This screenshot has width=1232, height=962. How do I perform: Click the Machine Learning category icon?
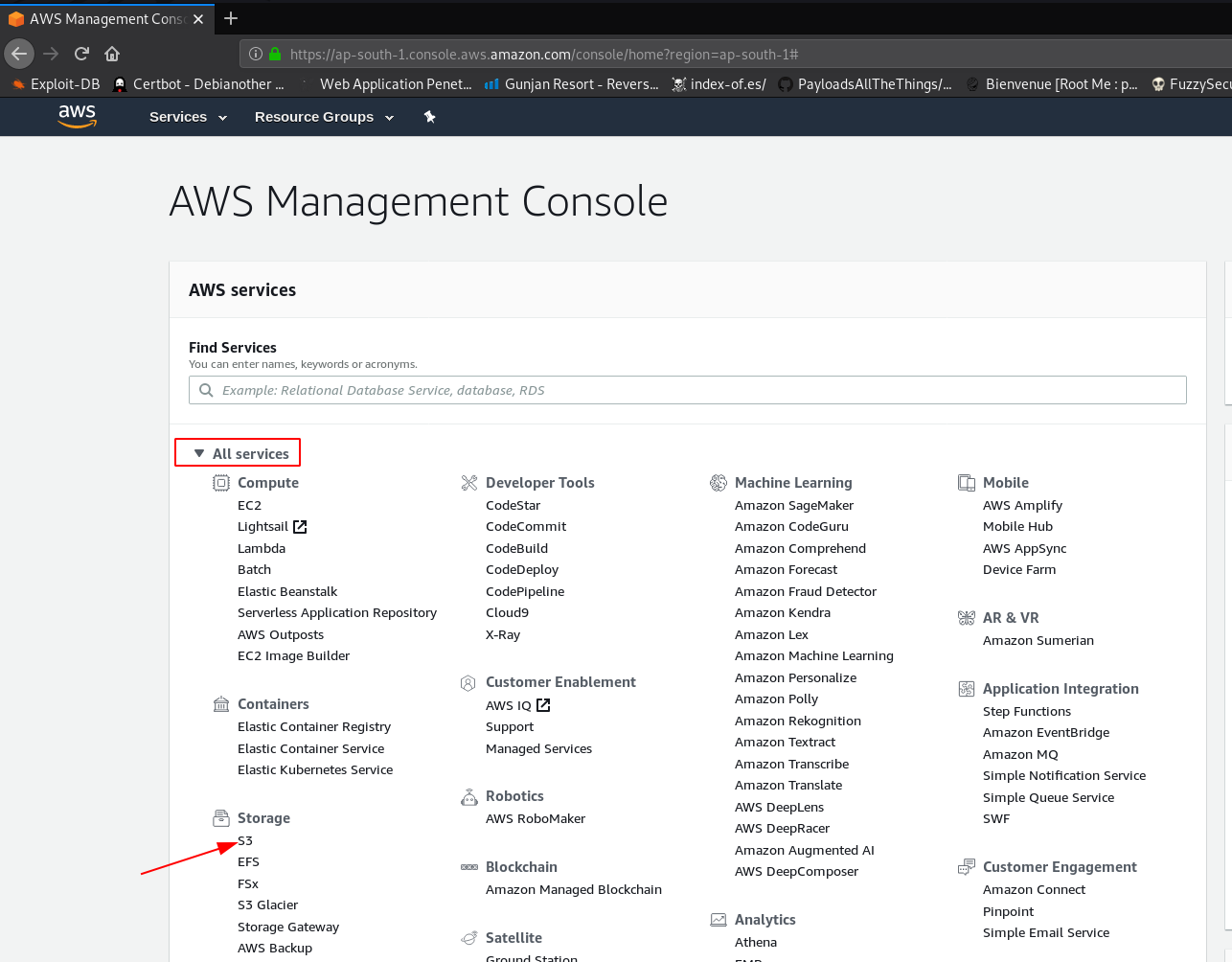[719, 483]
